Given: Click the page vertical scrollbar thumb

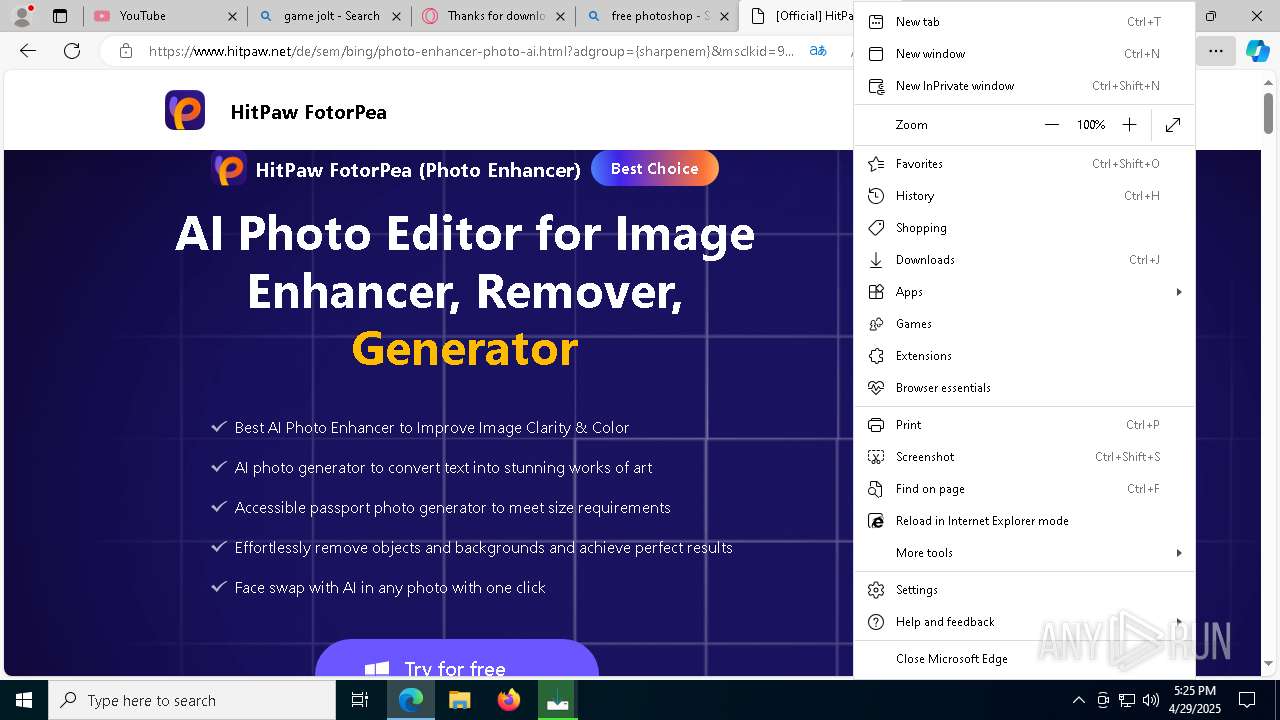Looking at the screenshot, I should point(1268,112).
